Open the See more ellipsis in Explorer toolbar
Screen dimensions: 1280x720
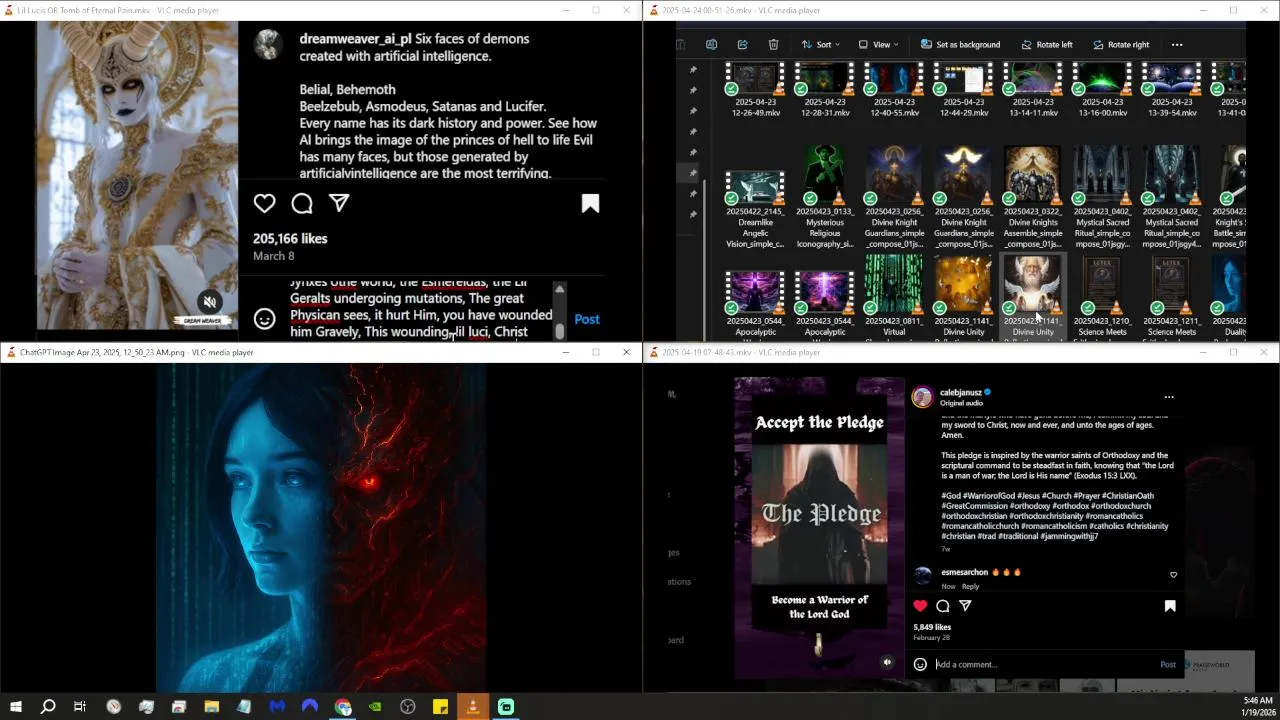coord(1177,44)
